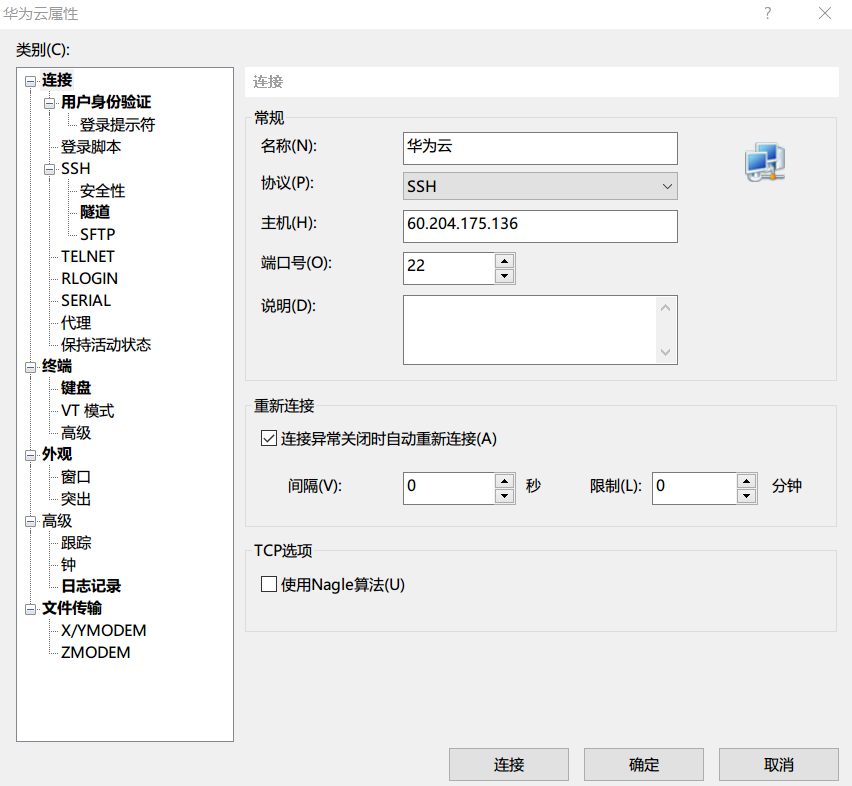The width and height of the screenshot is (852, 786).
Task: Select 外观 in category tree
Action: pyautogui.click(x=57, y=454)
